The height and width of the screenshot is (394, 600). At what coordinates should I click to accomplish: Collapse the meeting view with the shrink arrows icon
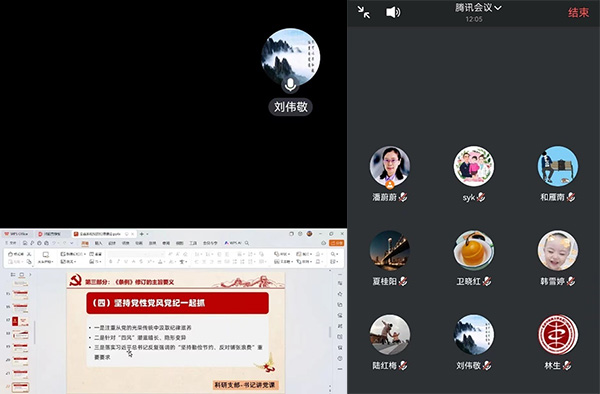point(364,12)
